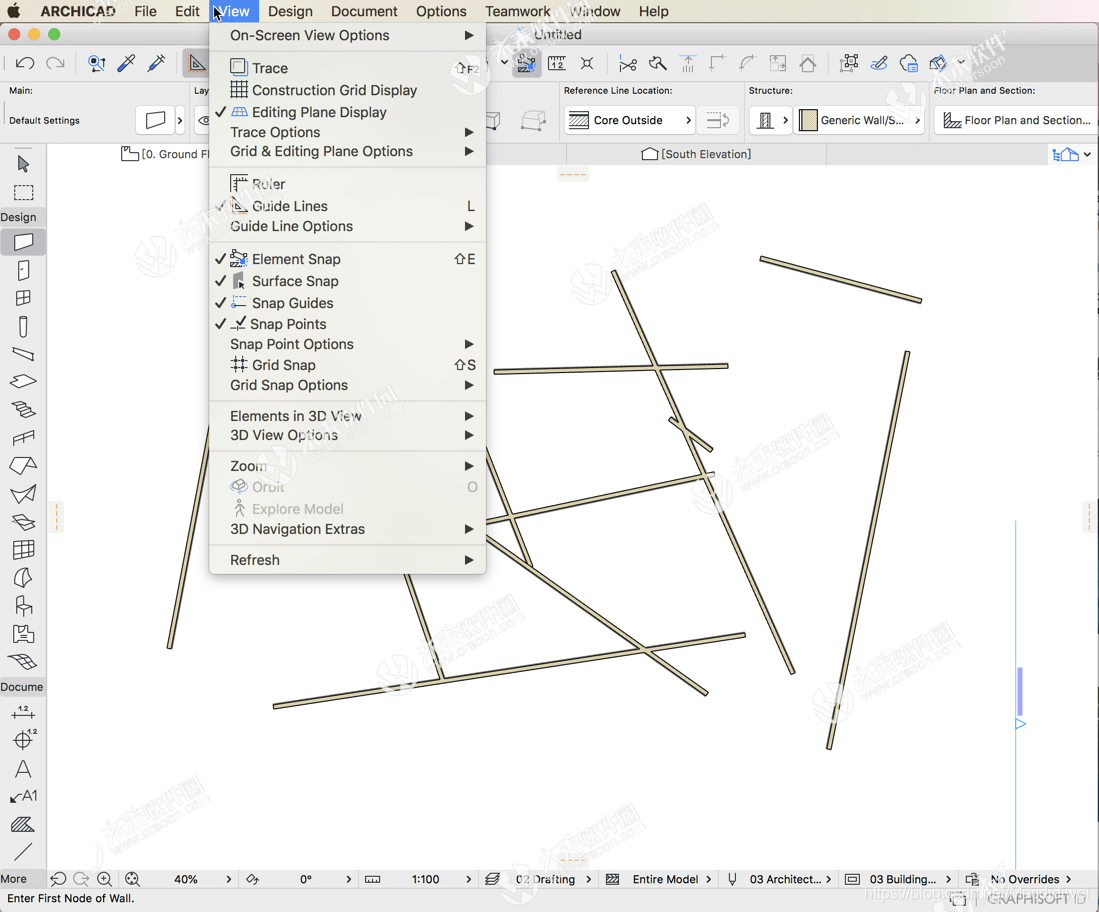Select the Mesh tool
The image size is (1099, 912).
coord(23,662)
